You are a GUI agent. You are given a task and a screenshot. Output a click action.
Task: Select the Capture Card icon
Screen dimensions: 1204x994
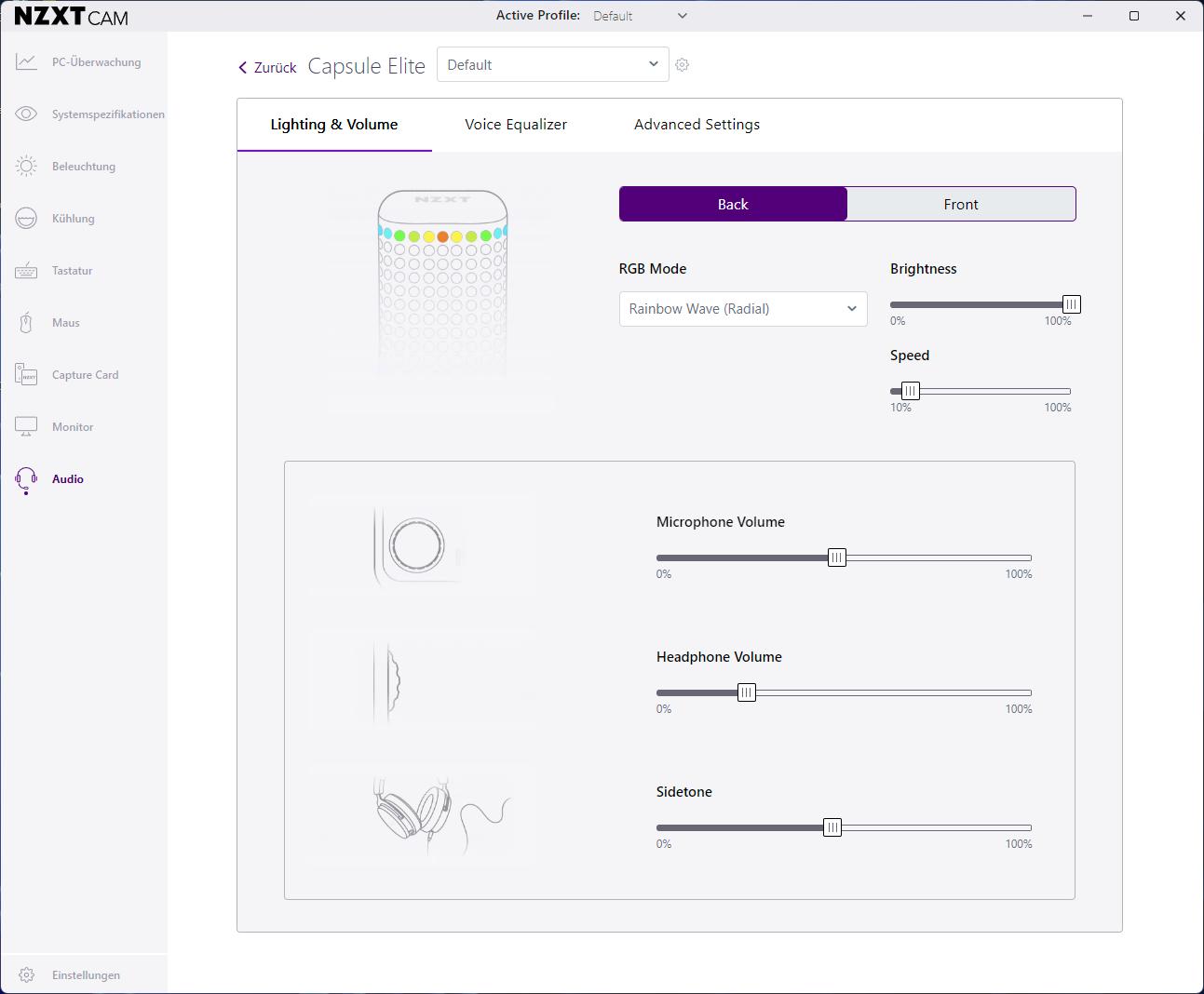(x=26, y=375)
